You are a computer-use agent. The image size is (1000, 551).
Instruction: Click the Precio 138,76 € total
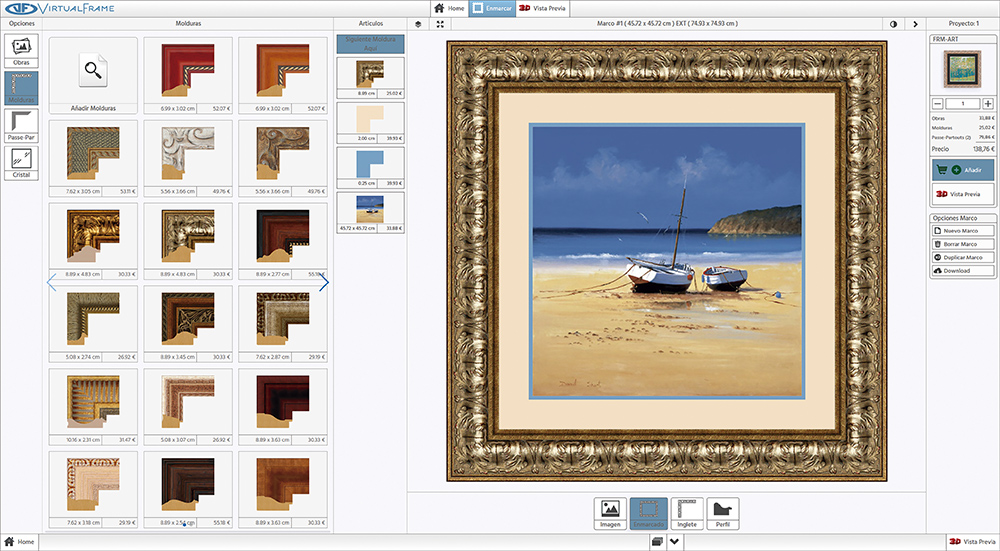click(963, 149)
